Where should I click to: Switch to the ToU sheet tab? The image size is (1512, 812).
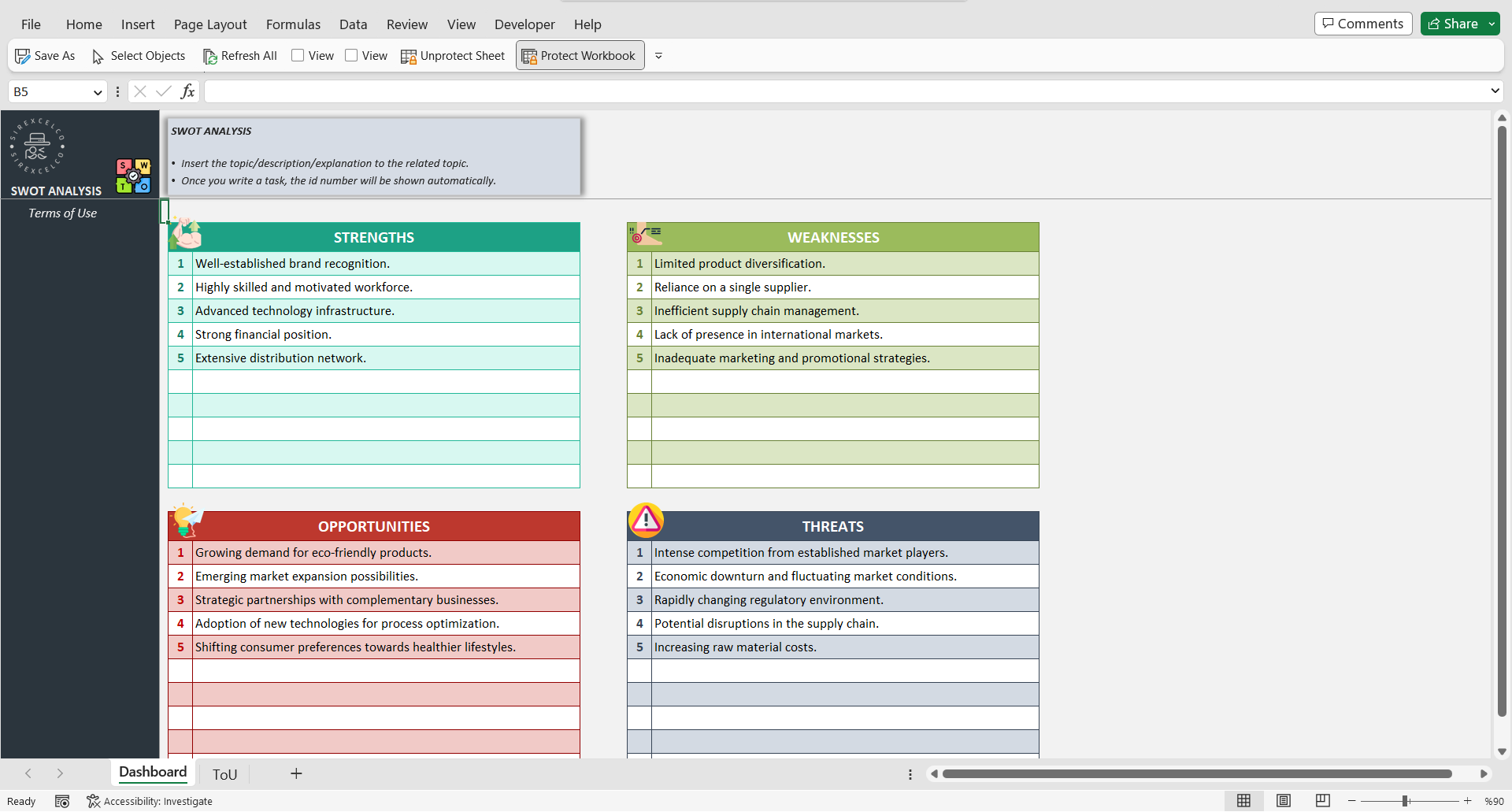click(x=224, y=774)
